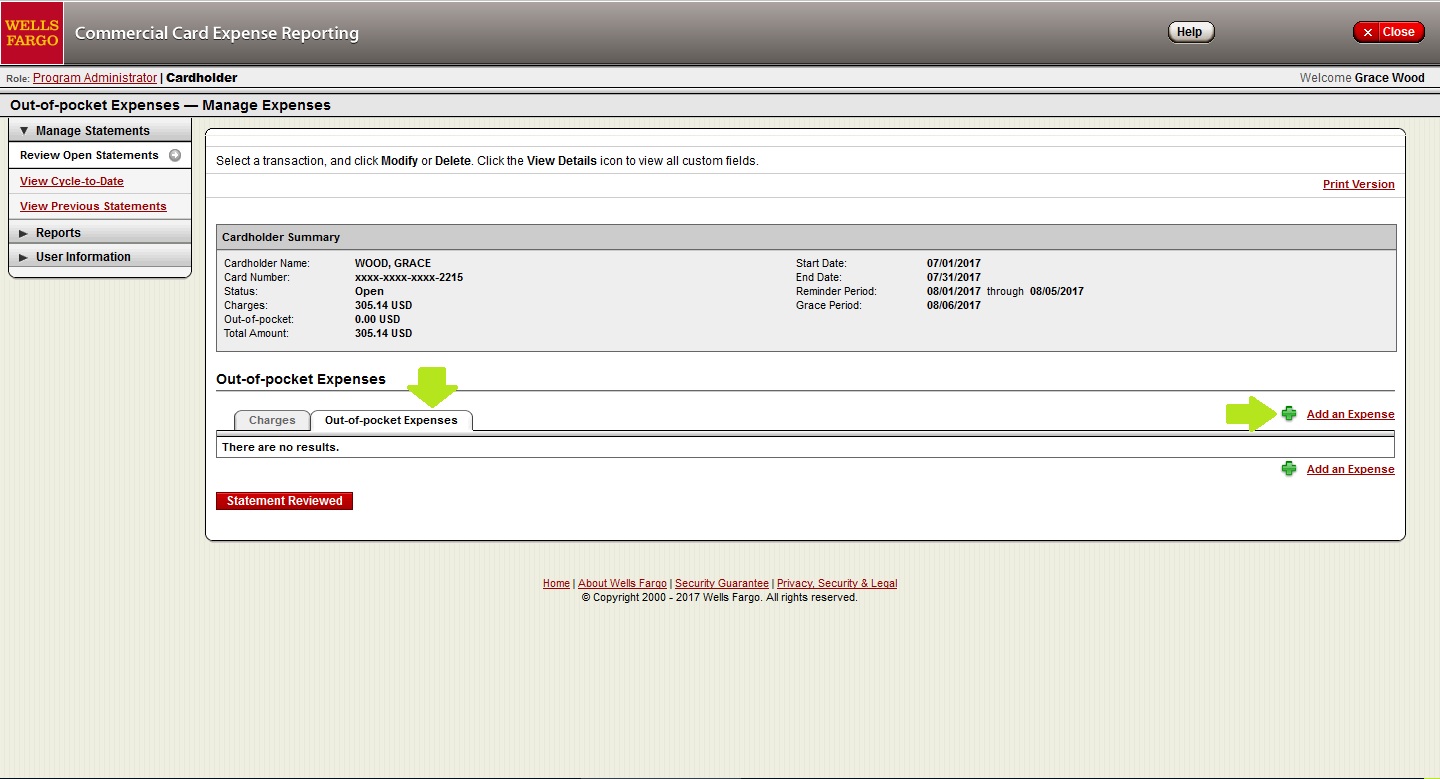This screenshot has width=1440, height=779.
Task: Switch to the Charges tab
Action: (272, 420)
